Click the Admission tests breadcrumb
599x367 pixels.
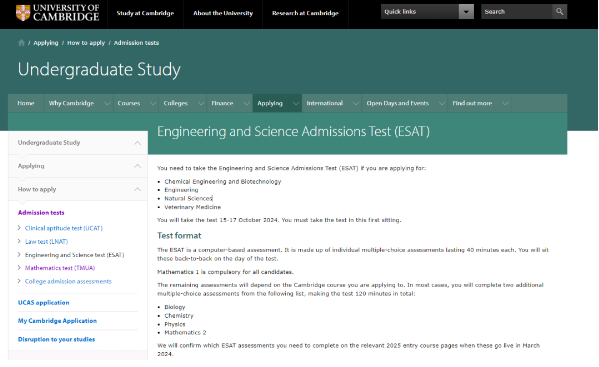136,43
